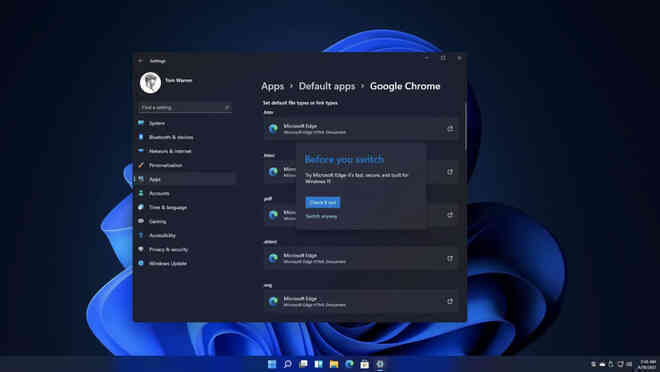Choose Switch anyway in the popup
Viewport: 660px width, 372px height.
(321, 216)
